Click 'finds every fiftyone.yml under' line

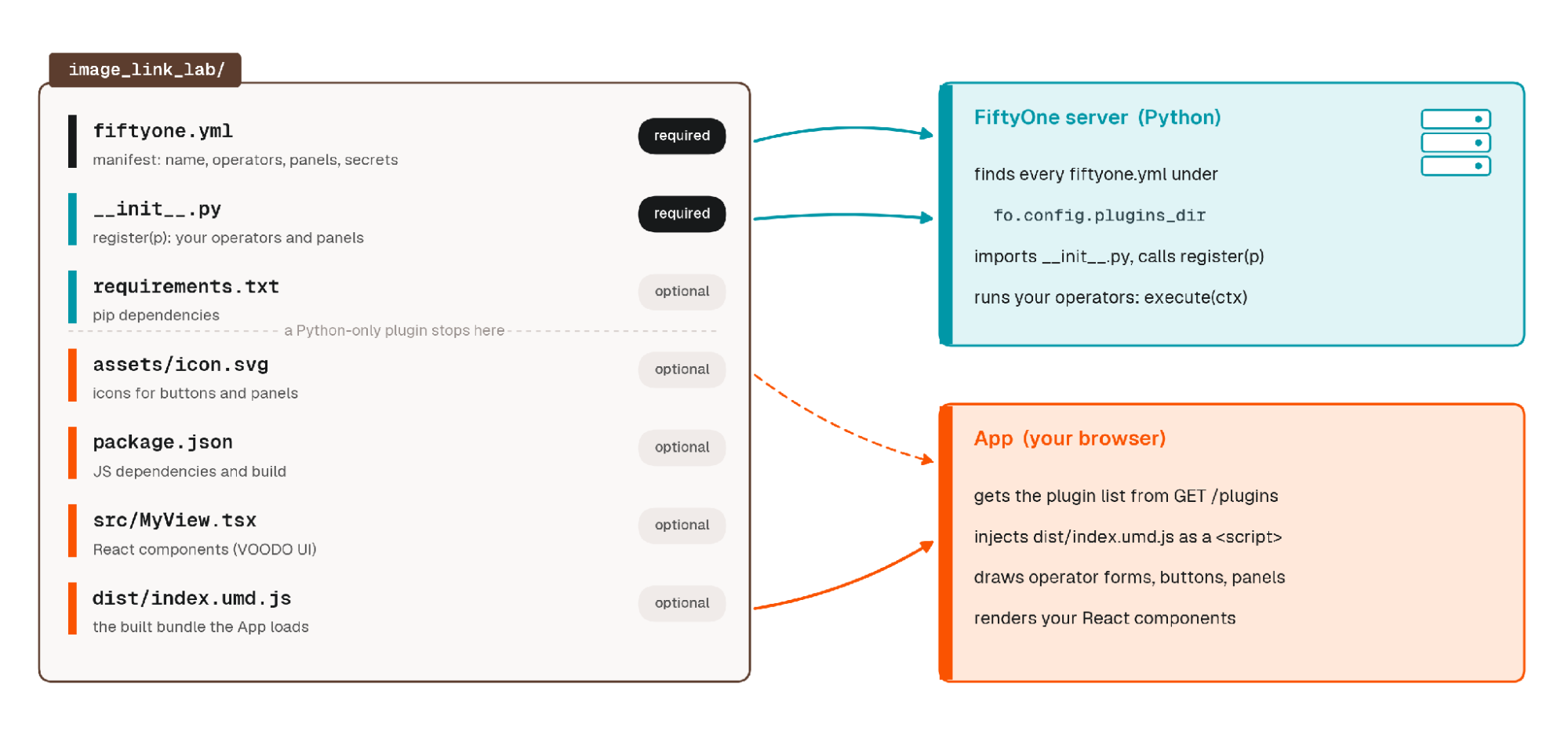click(1095, 174)
